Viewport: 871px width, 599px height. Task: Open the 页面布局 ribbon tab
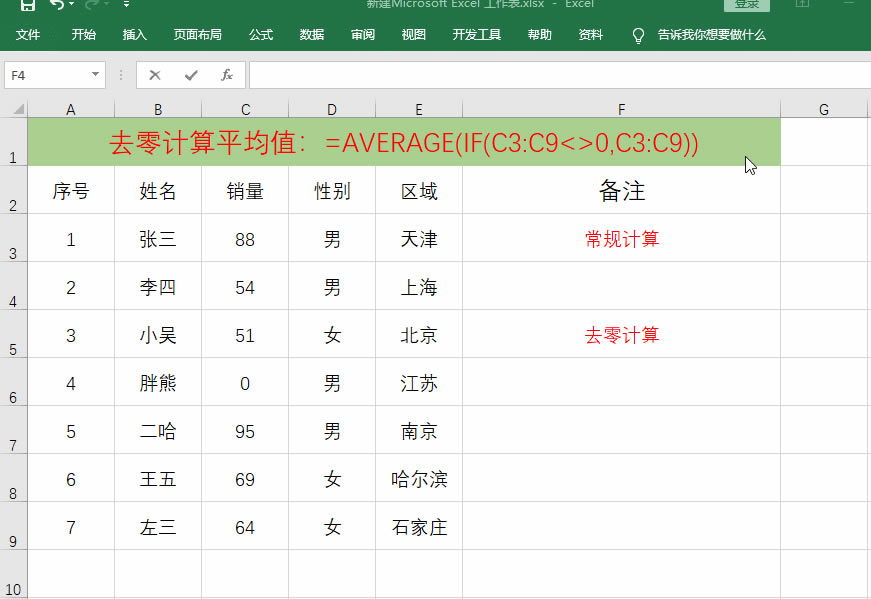[x=197, y=34]
